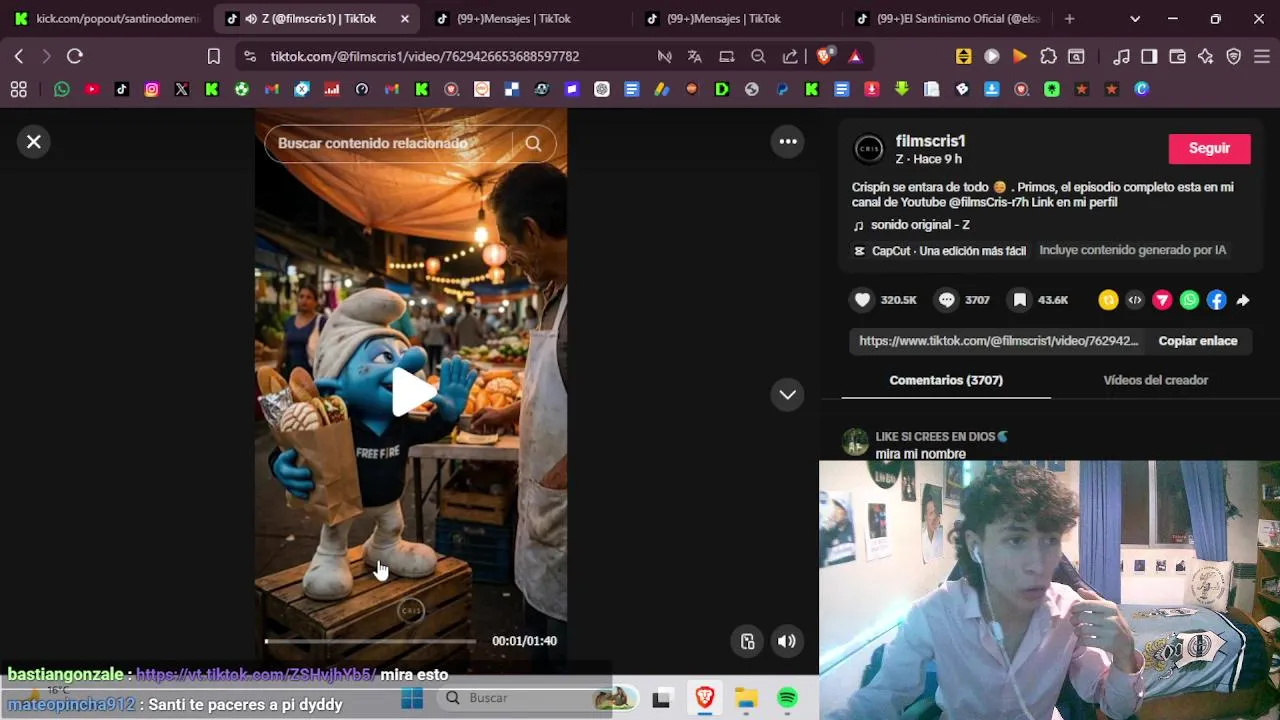
Task: Click the Windows Start button
Action: [412, 698]
